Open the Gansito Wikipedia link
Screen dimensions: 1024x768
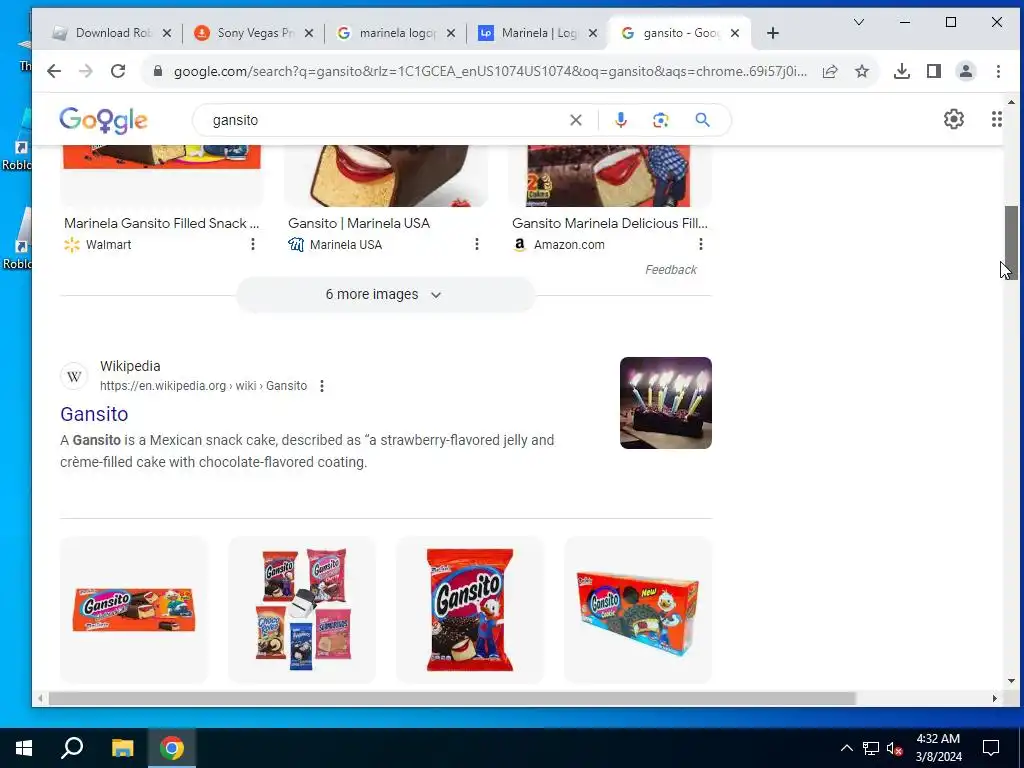click(x=94, y=414)
